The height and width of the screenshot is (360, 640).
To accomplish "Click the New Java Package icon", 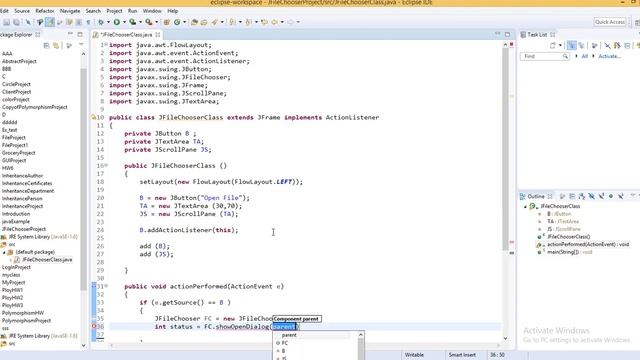I will (x=167, y=22).
